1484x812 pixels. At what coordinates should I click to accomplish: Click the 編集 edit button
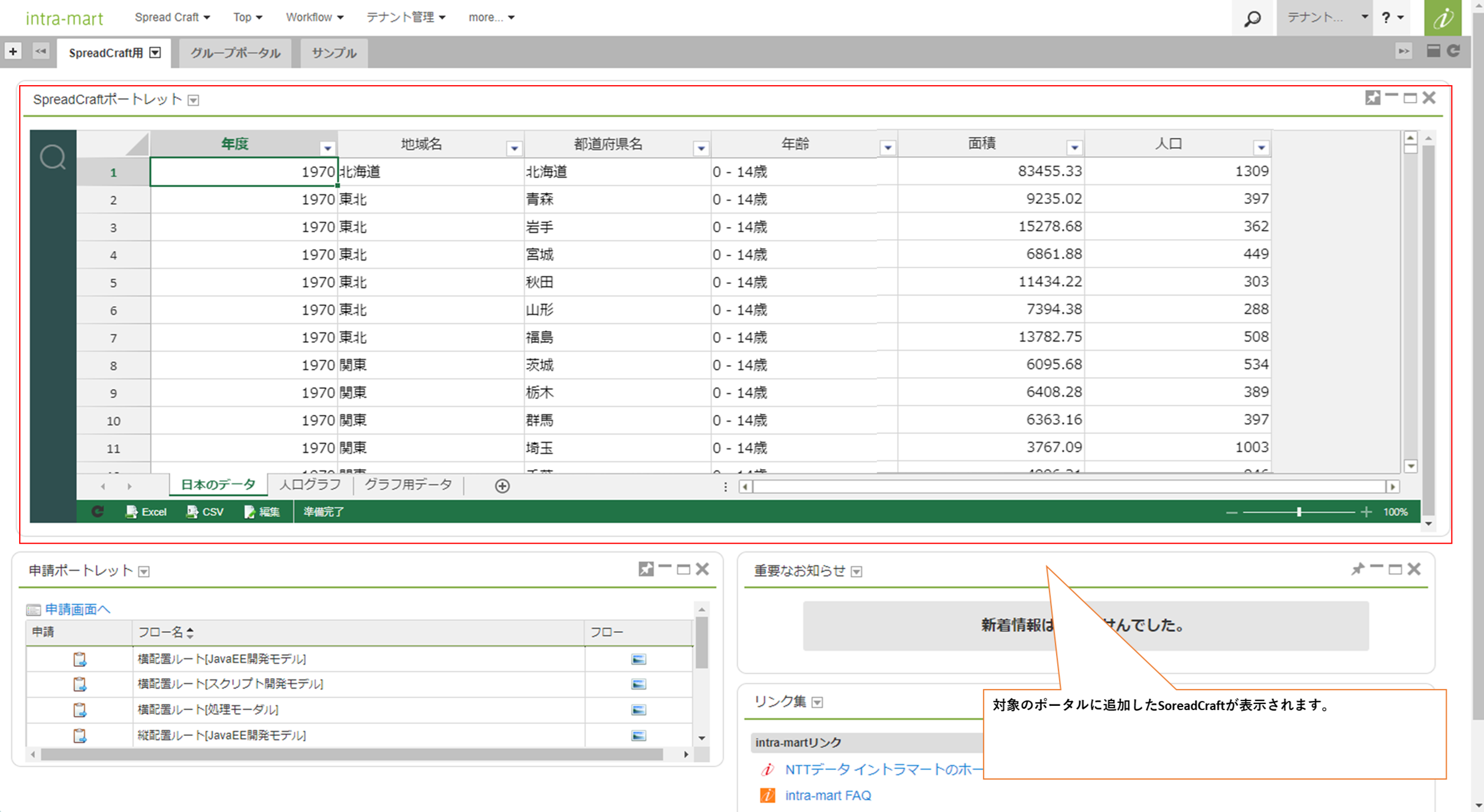[262, 512]
